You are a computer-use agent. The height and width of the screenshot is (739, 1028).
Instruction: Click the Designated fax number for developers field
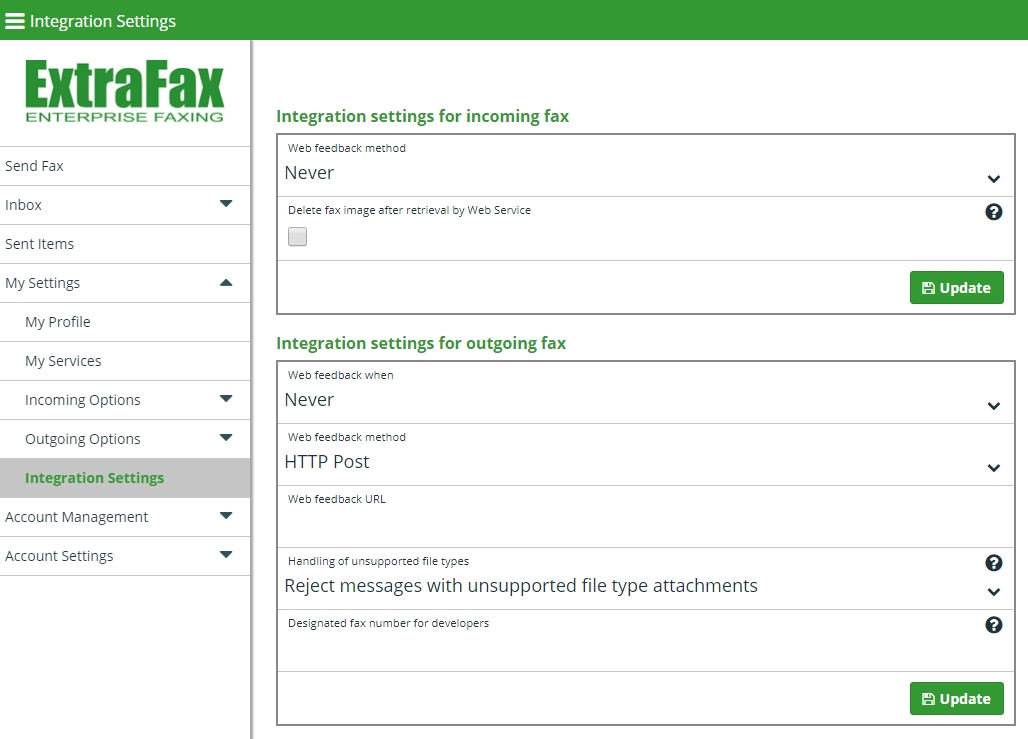[x=646, y=641]
